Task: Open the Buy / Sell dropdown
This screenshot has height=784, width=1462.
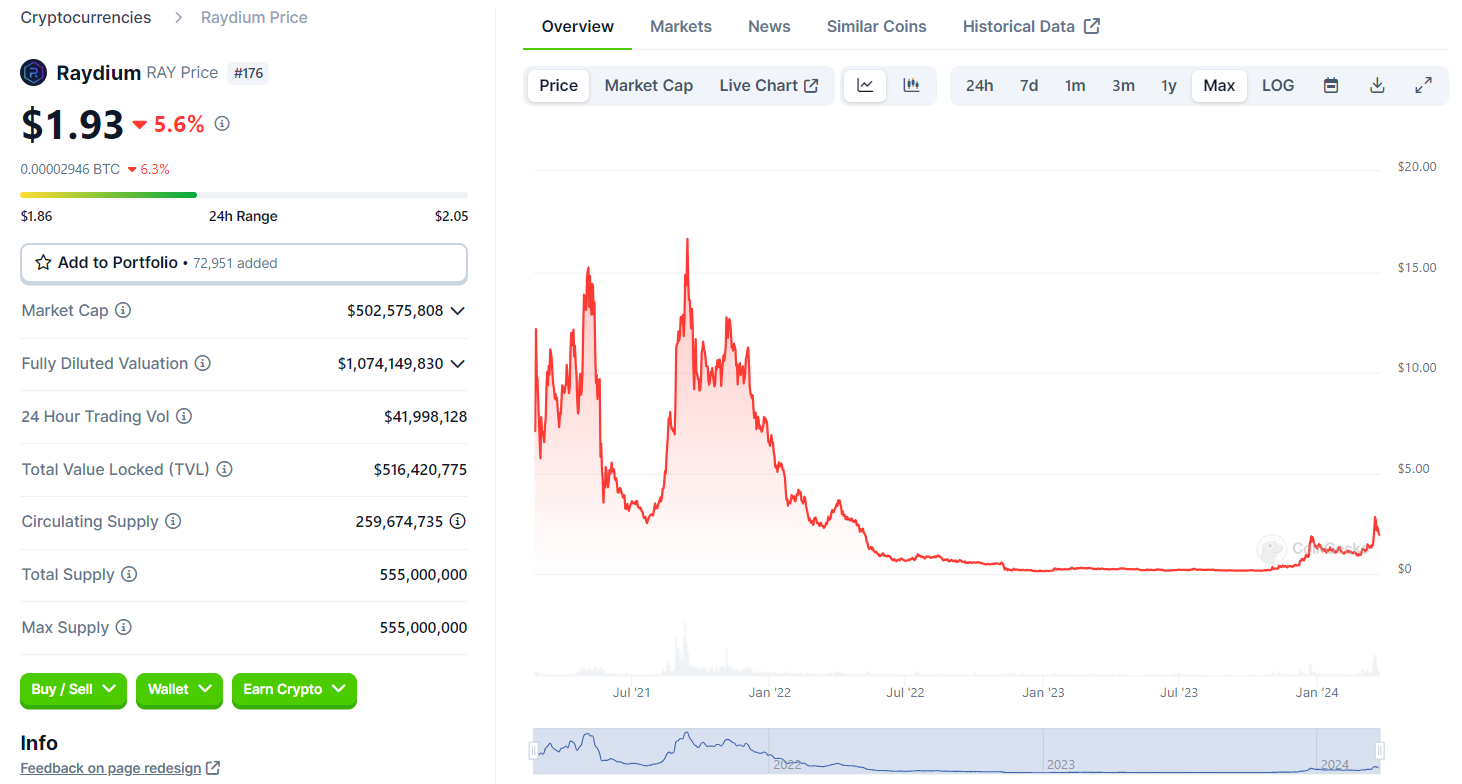Action: pyautogui.click(x=73, y=690)
